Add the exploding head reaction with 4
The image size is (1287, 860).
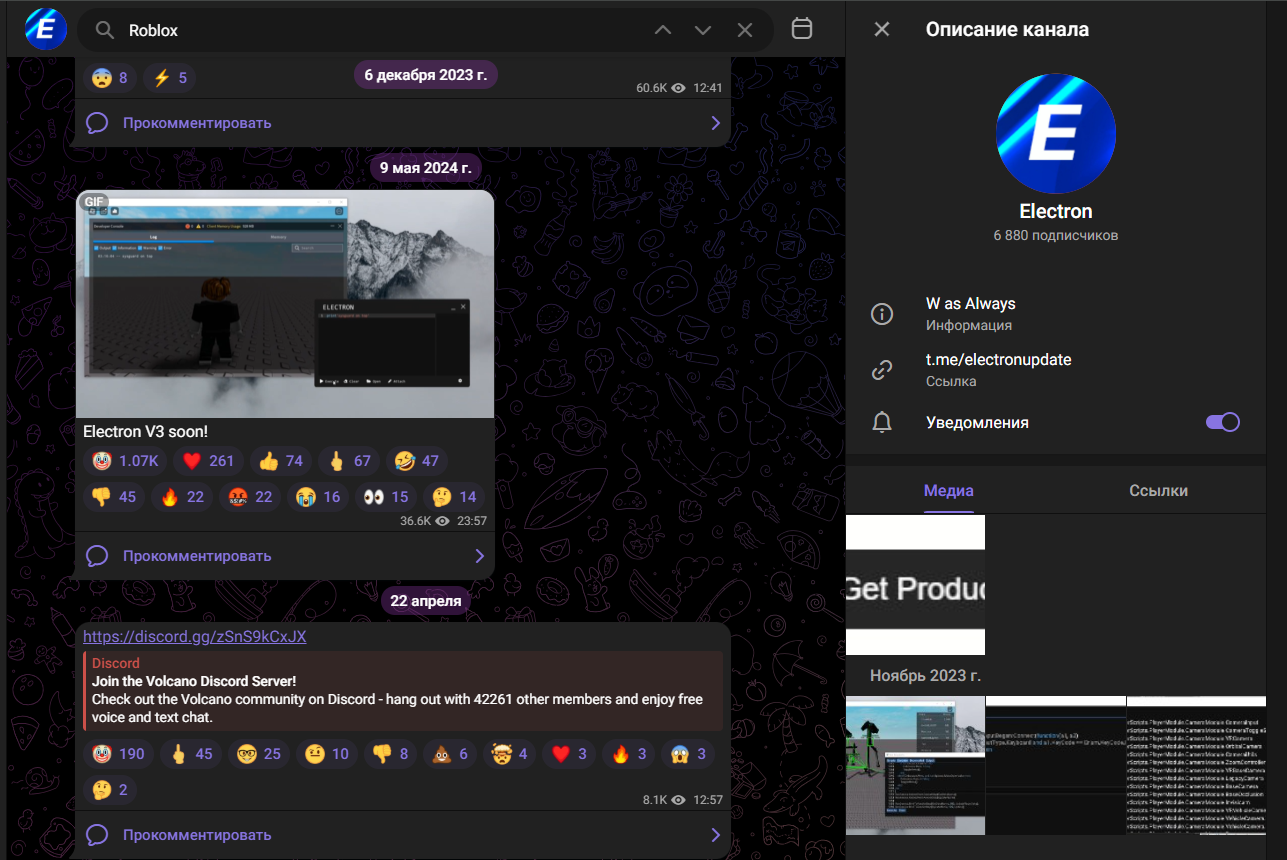point(509,754)
